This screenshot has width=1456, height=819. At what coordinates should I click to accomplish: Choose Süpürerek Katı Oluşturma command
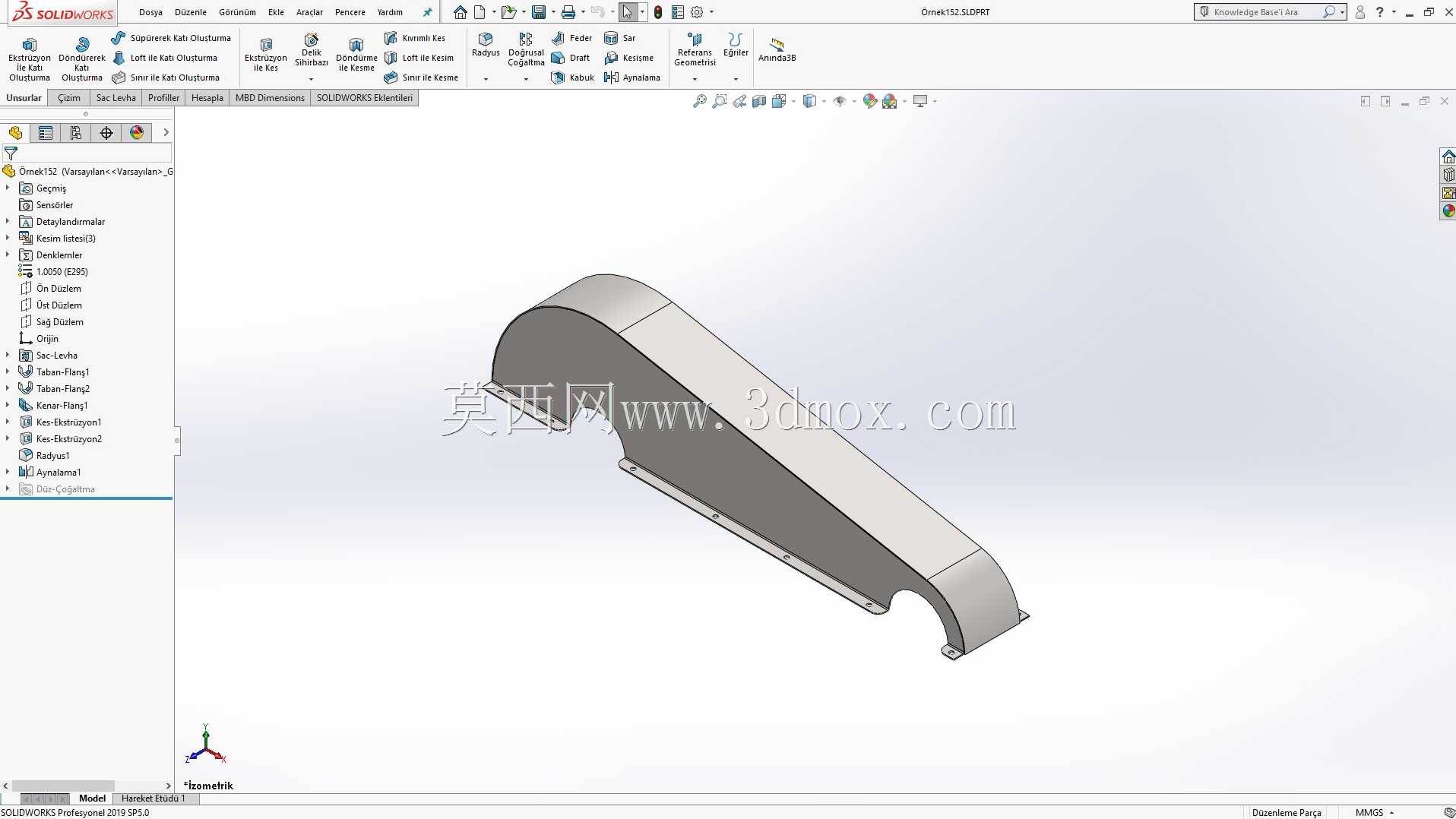(x=171, y=38)
